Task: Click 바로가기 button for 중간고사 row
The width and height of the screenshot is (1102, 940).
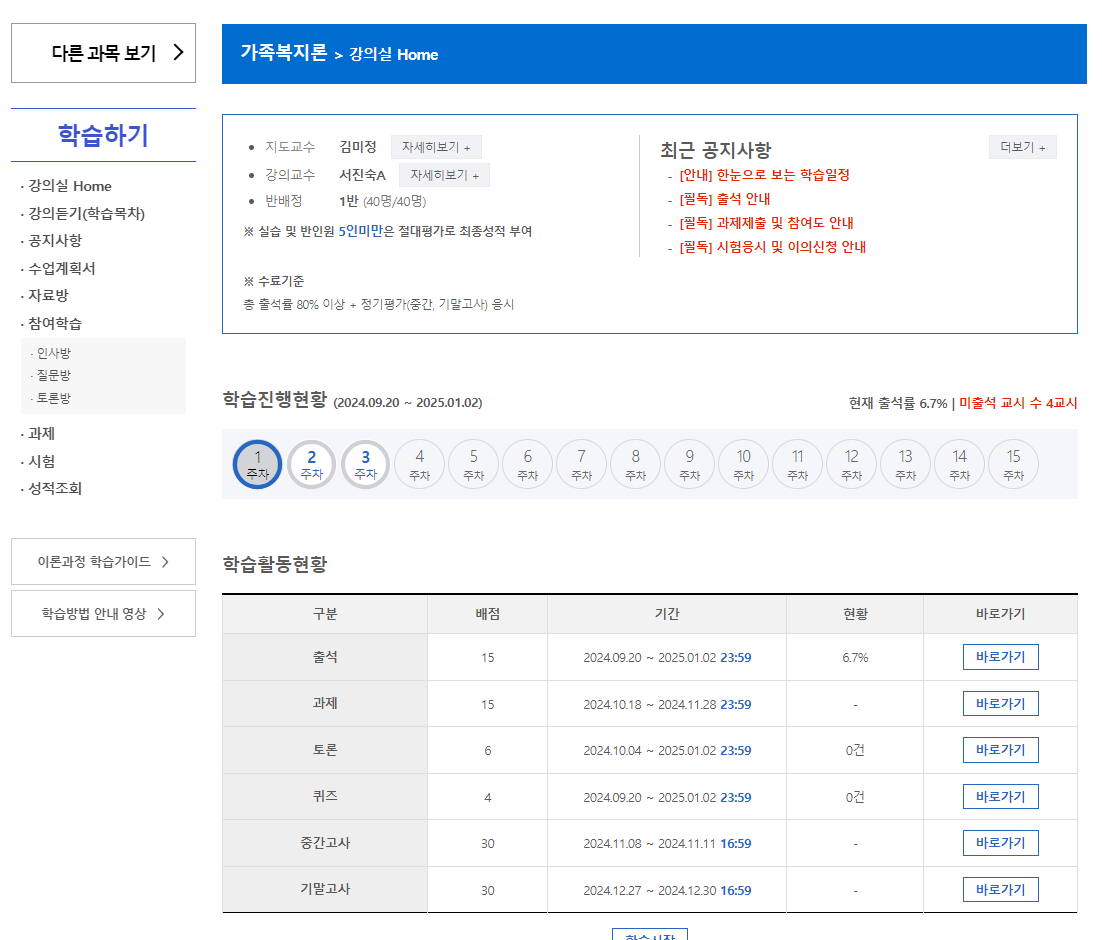Action: [1000, 843]
